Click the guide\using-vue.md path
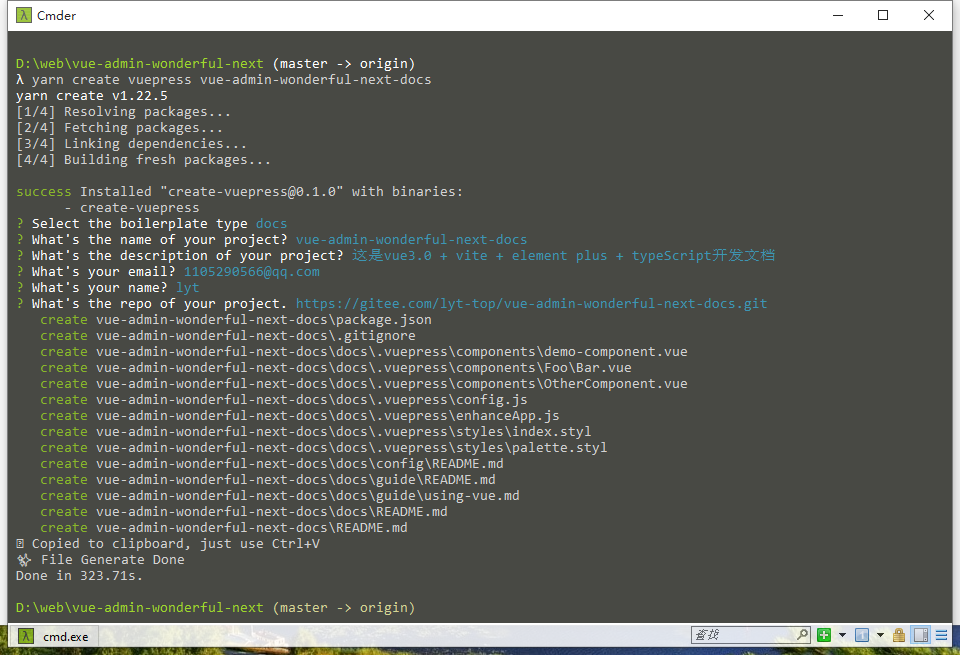The height and width of the screenshot is (655, 960). (308, 495)
